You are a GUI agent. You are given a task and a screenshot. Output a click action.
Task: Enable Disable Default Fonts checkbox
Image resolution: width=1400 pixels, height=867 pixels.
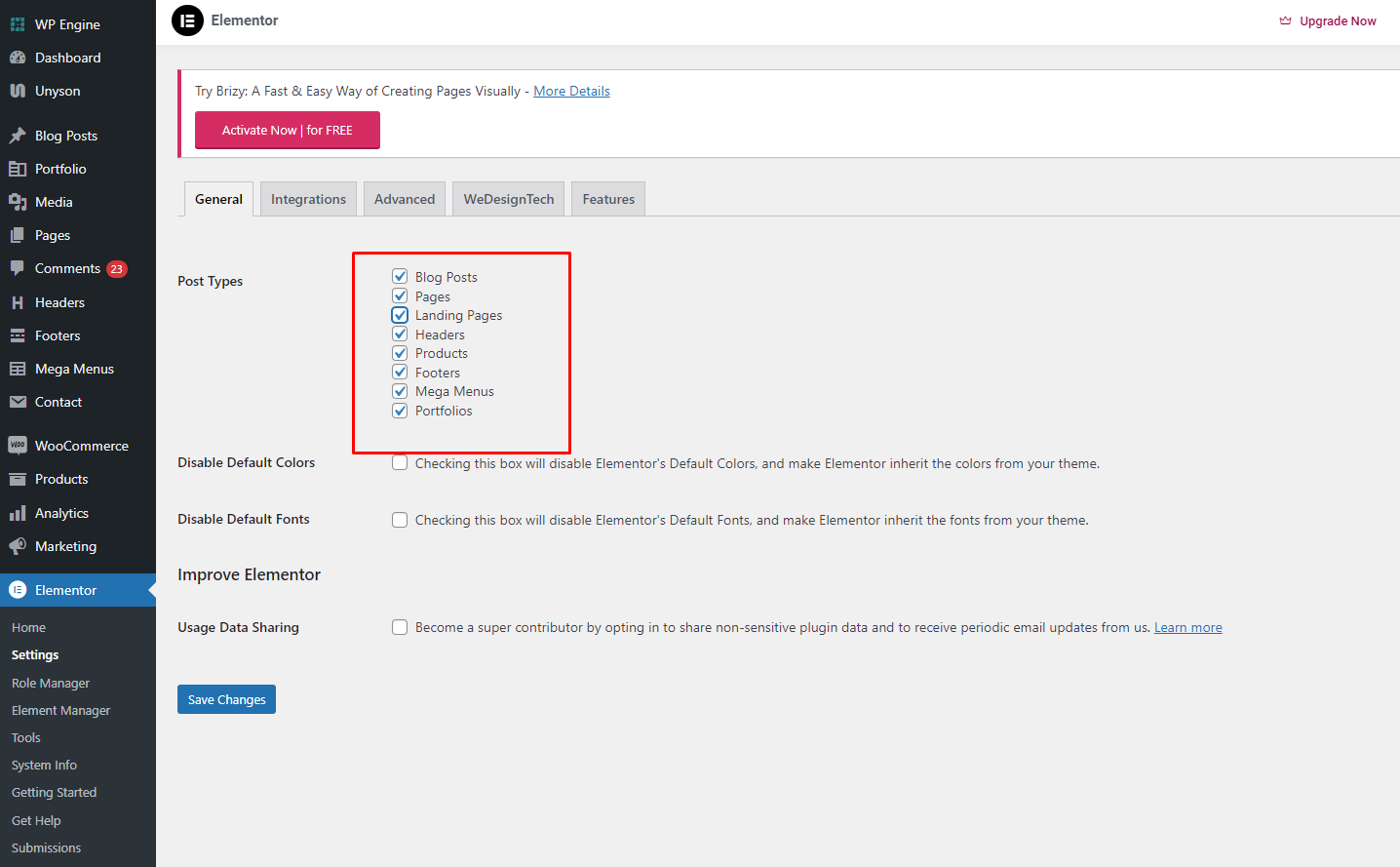point(400,520)
